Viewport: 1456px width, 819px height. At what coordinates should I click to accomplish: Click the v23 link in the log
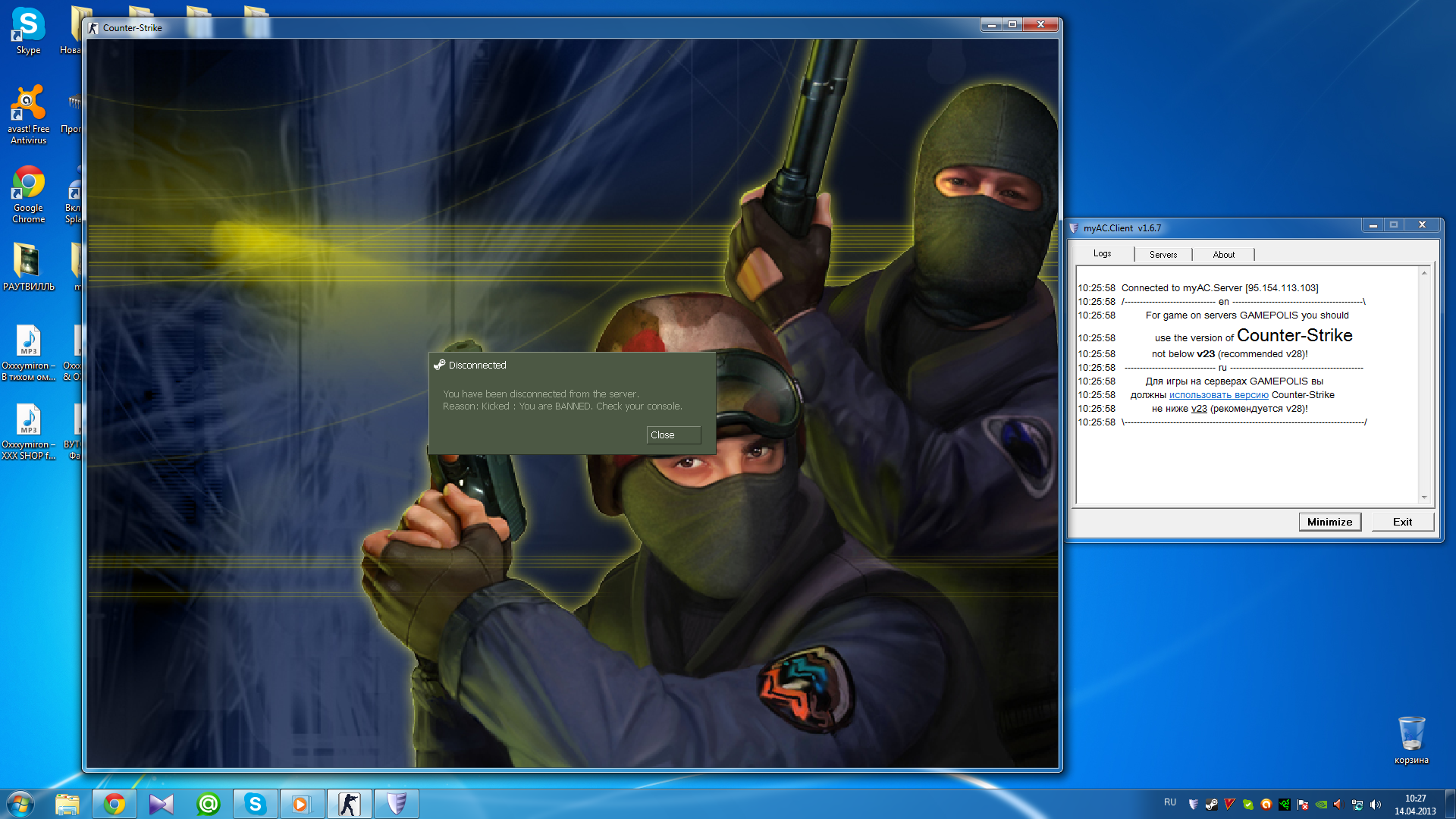tap(1198, 409)
